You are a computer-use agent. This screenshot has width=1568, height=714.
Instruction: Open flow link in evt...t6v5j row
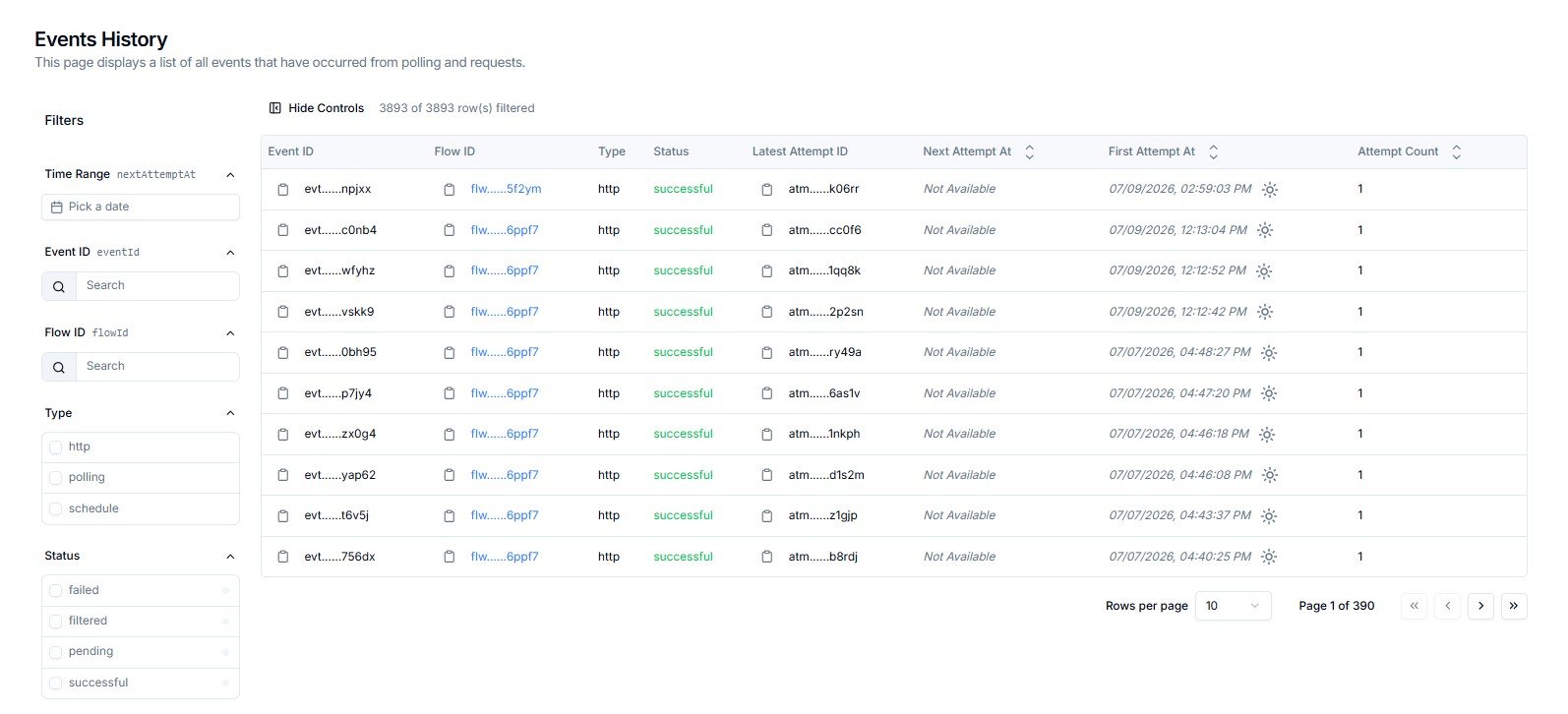point(505,515)
